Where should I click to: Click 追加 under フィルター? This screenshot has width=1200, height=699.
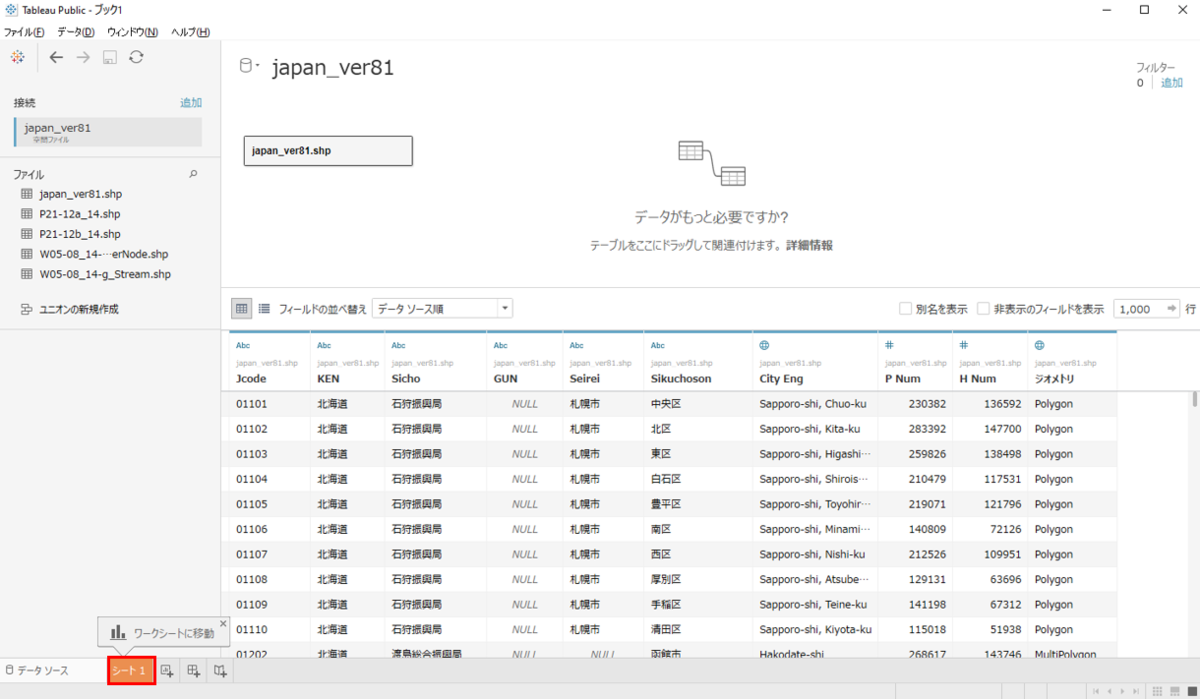1171,83
